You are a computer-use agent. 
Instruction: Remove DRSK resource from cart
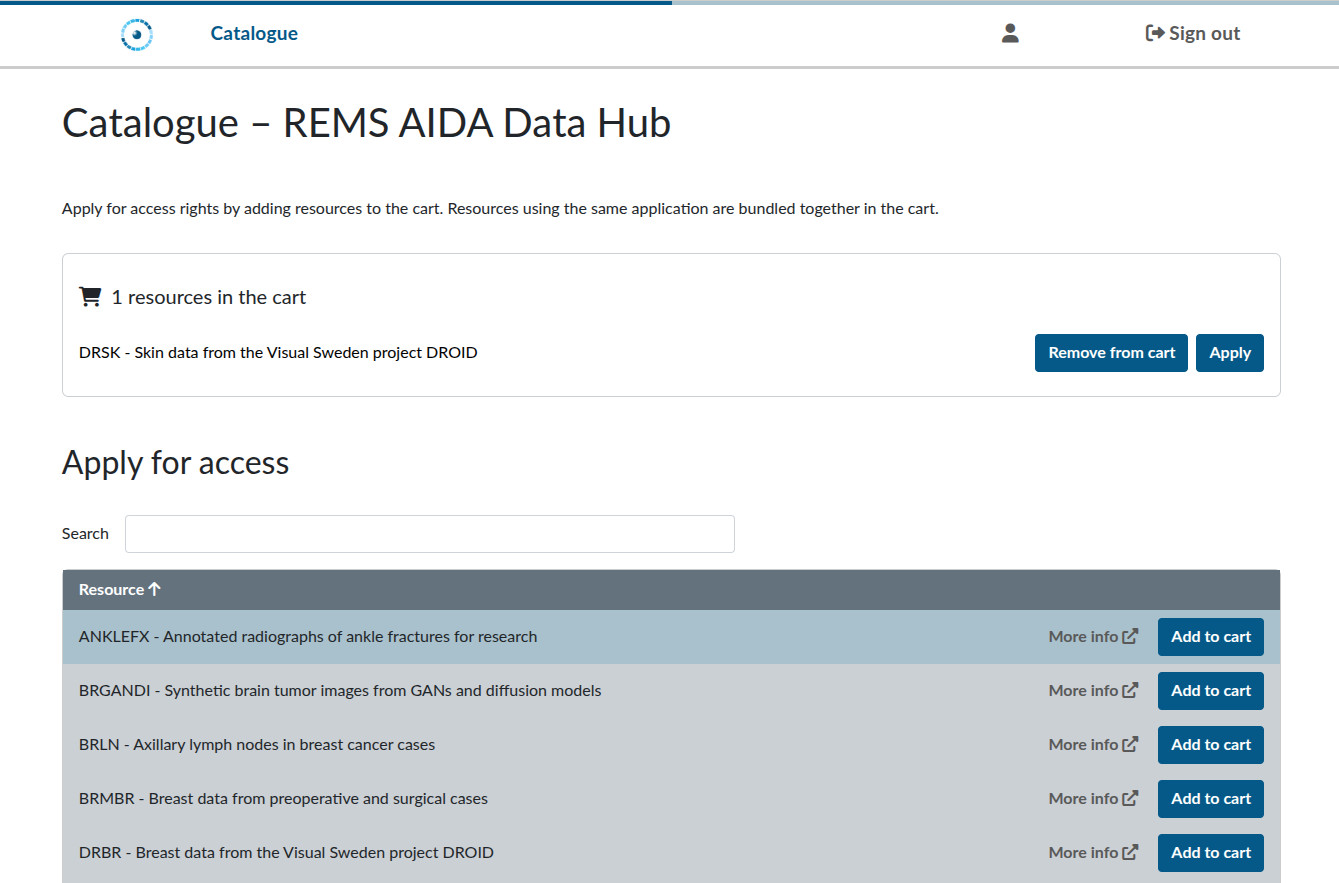(1111, 353)
